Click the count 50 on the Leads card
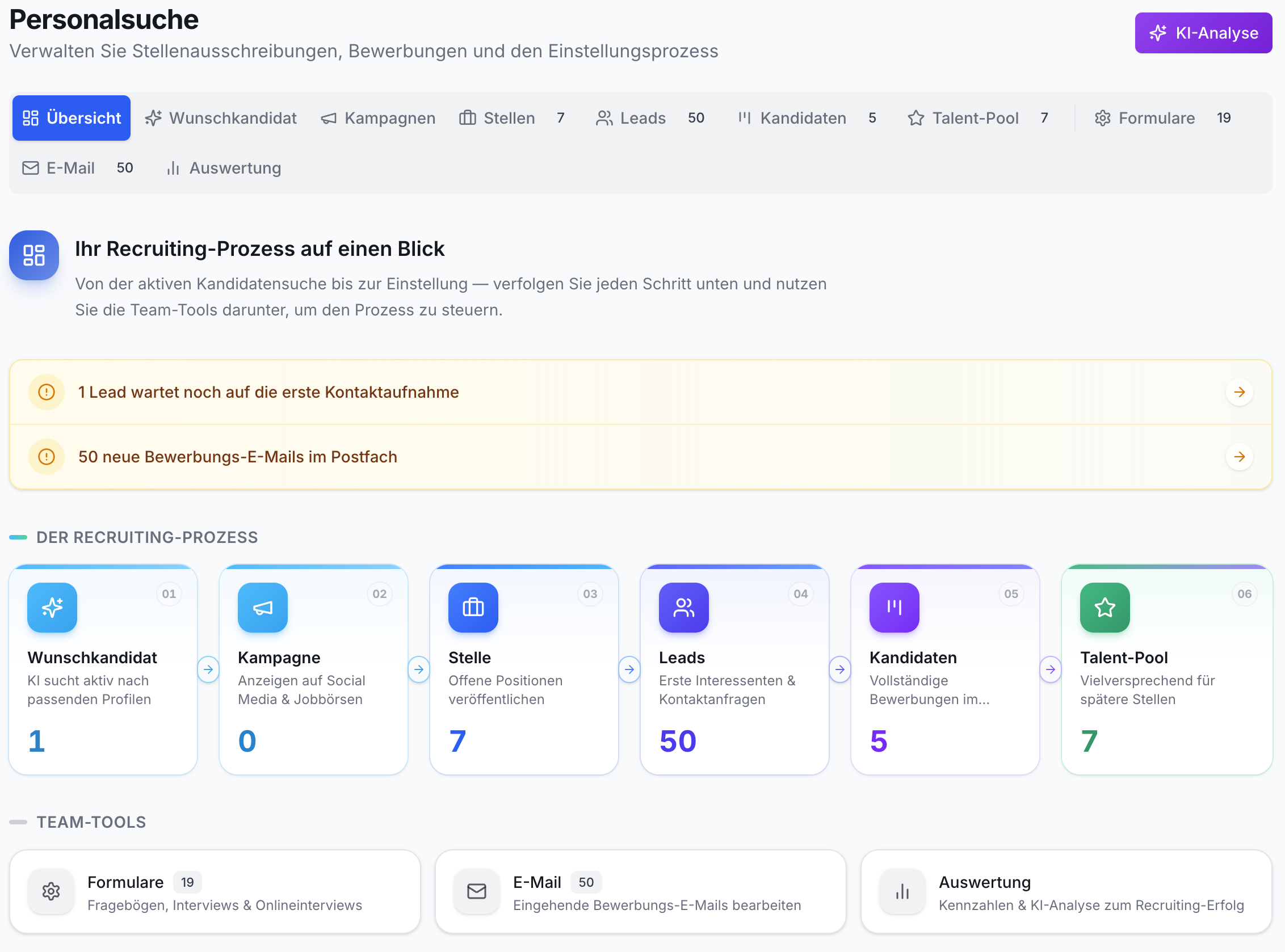 [x=677, y=740]
